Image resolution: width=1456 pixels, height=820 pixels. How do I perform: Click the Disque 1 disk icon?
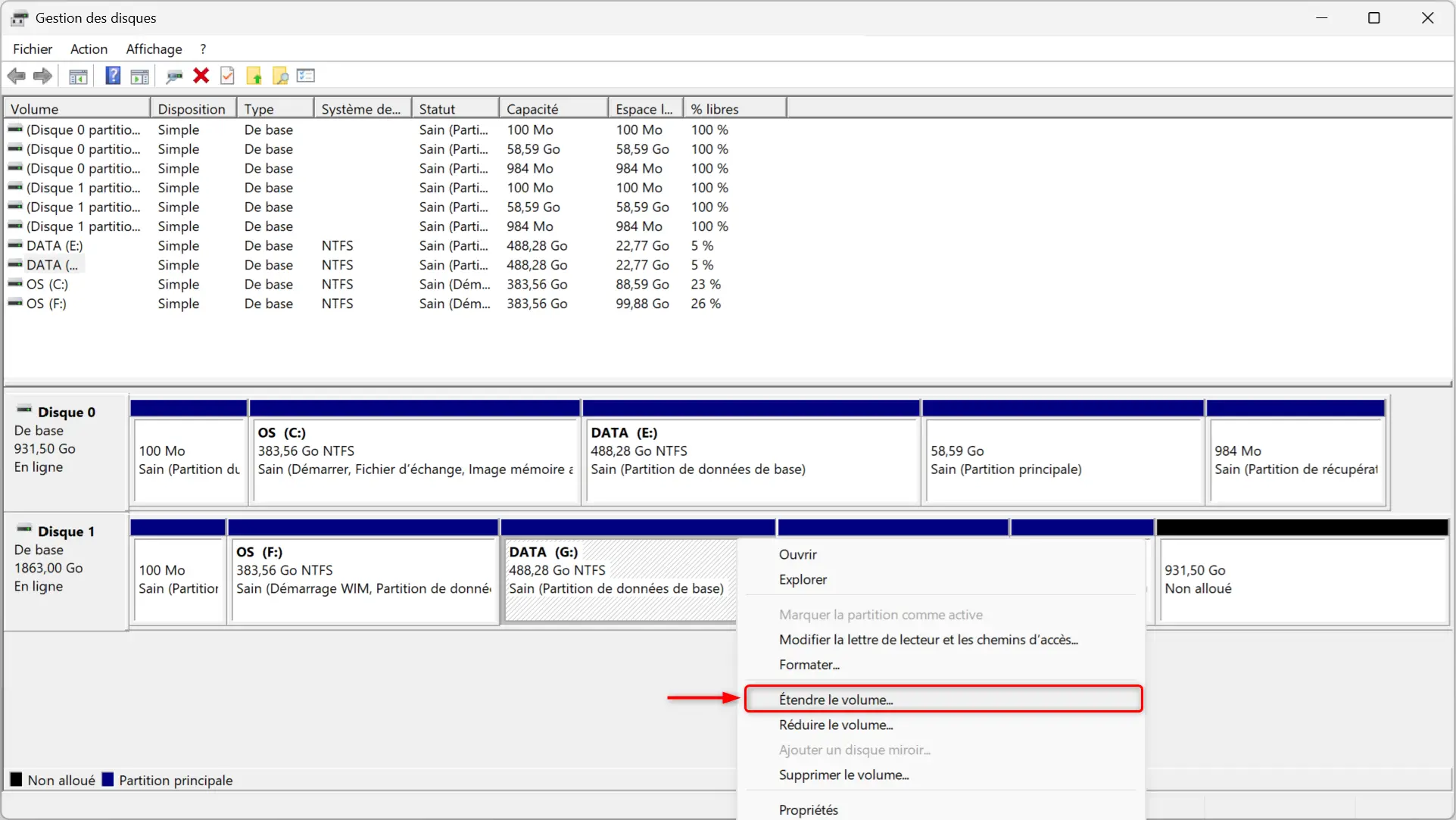(x=24, y=529)
